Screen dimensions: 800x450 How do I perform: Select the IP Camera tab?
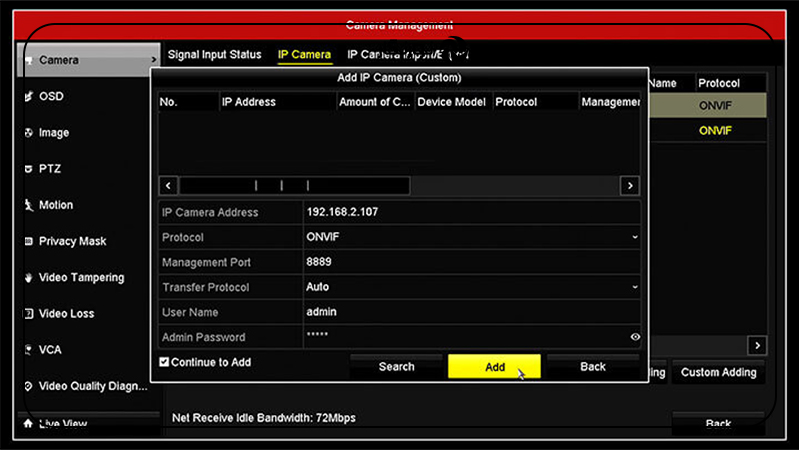point(304,55)
